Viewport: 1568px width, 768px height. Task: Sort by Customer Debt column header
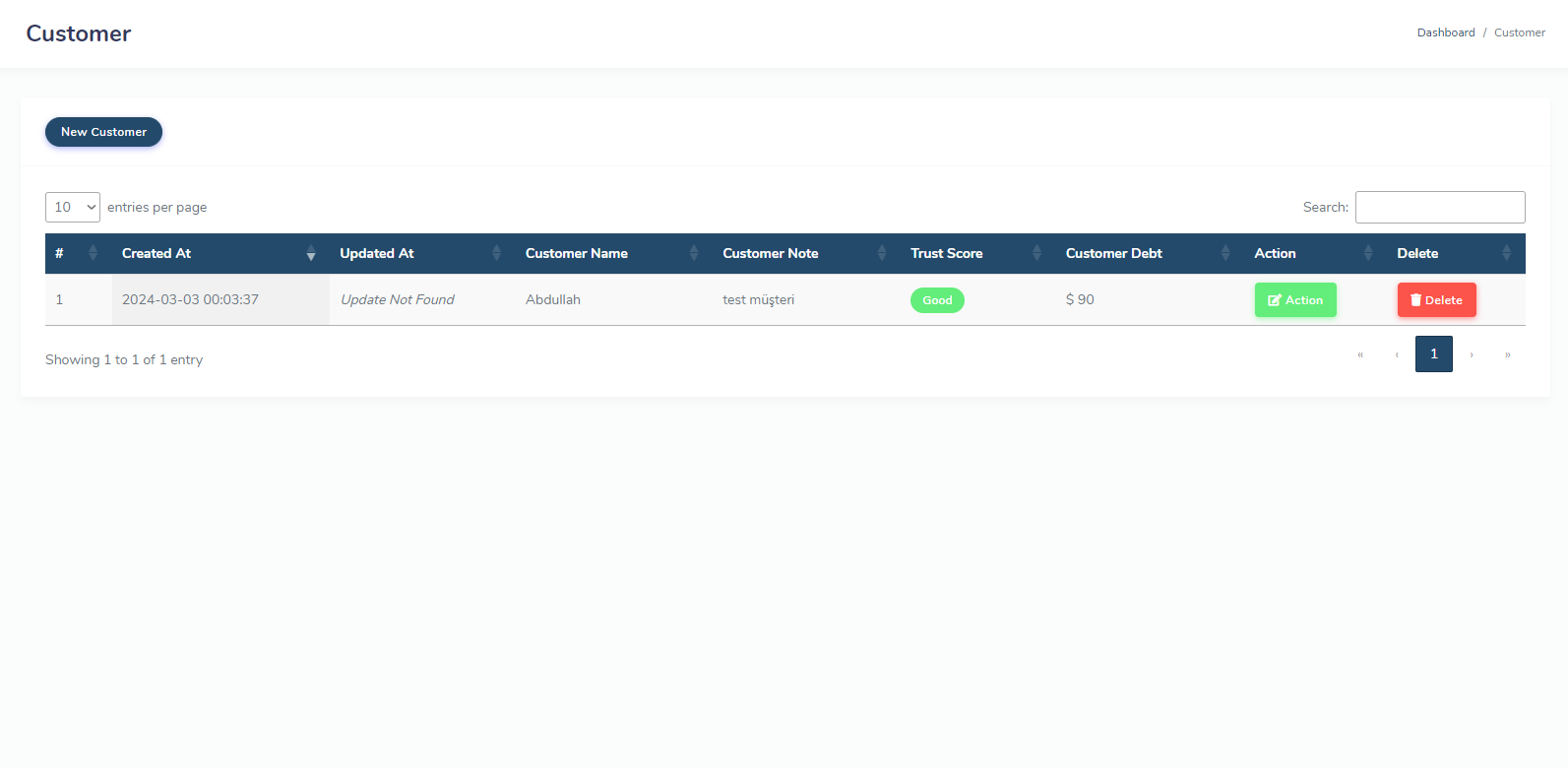pyautogui.click(x=1113, y=253)
